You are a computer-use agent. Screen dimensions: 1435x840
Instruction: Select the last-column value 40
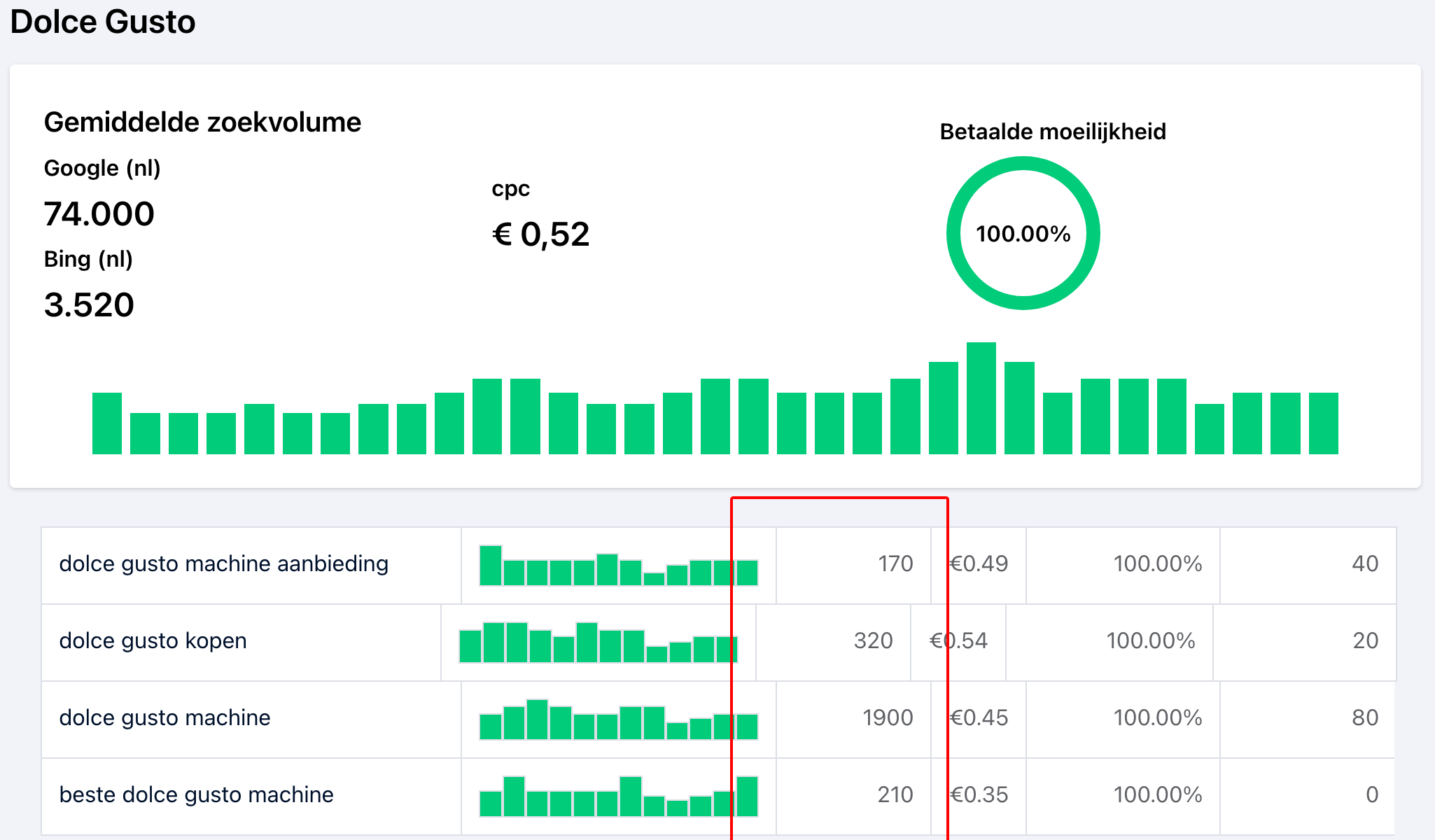coord(1365,564)
